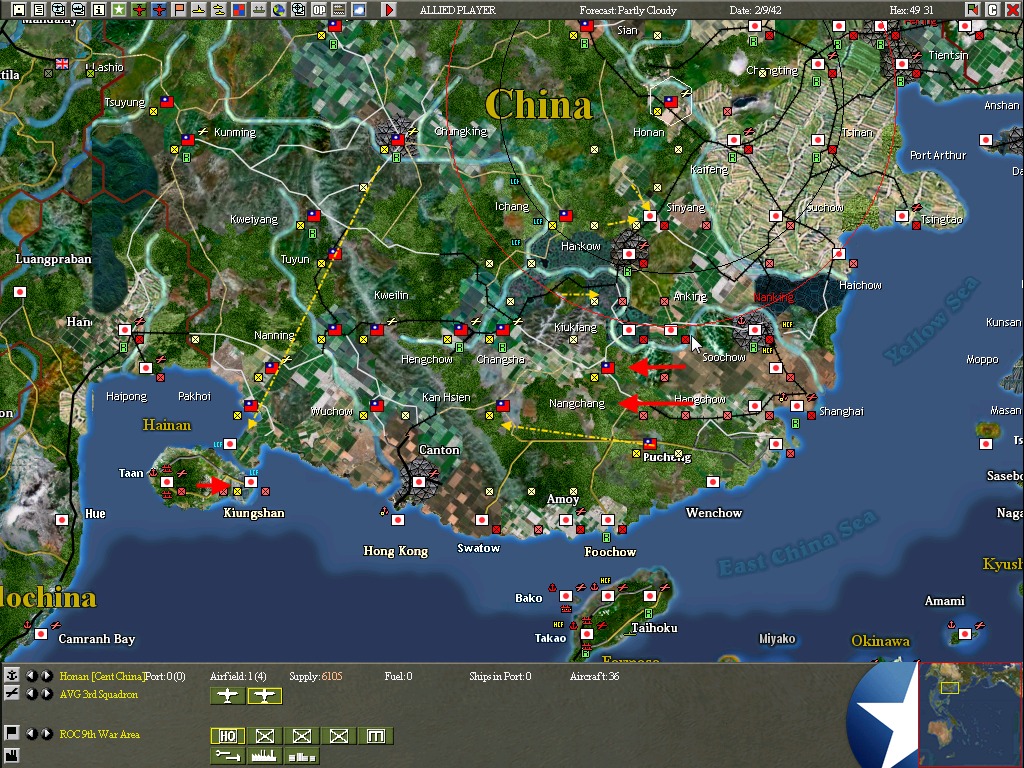Click the AVG 3rd Squadron unit name

tap(99, 694)
